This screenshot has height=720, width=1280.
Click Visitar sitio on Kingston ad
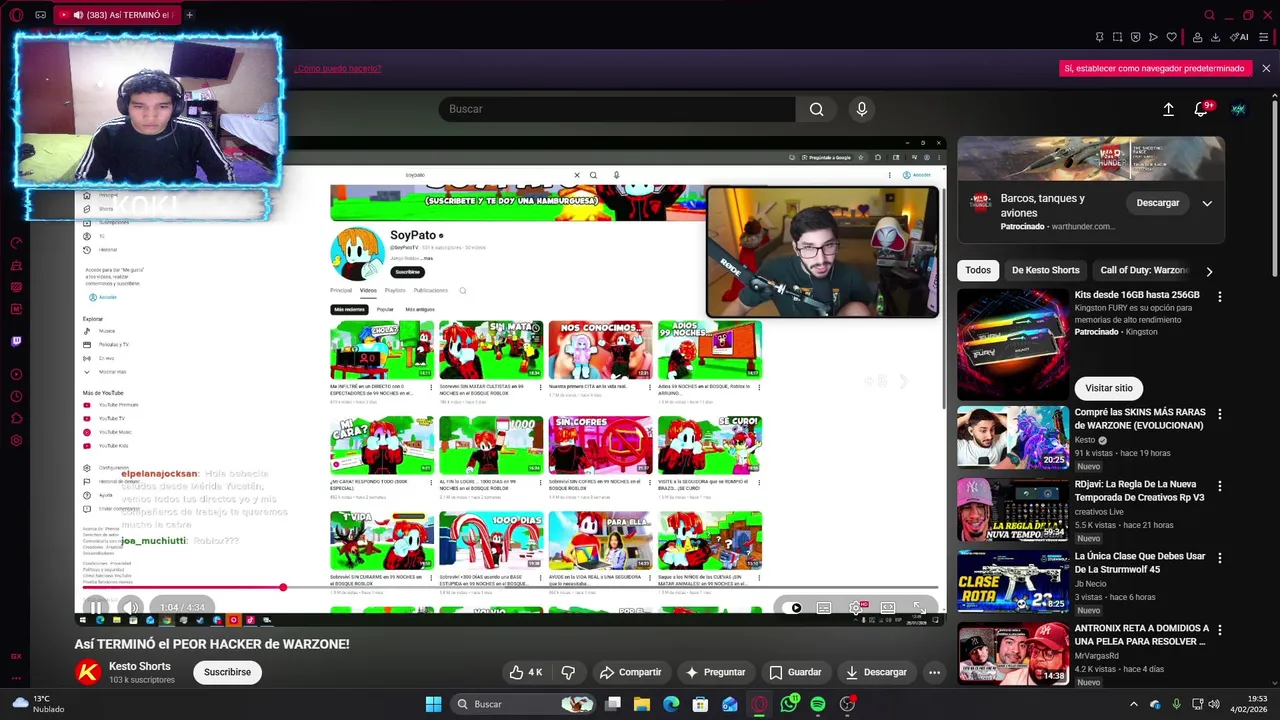pyautogui.click(x=1109, y=388)
